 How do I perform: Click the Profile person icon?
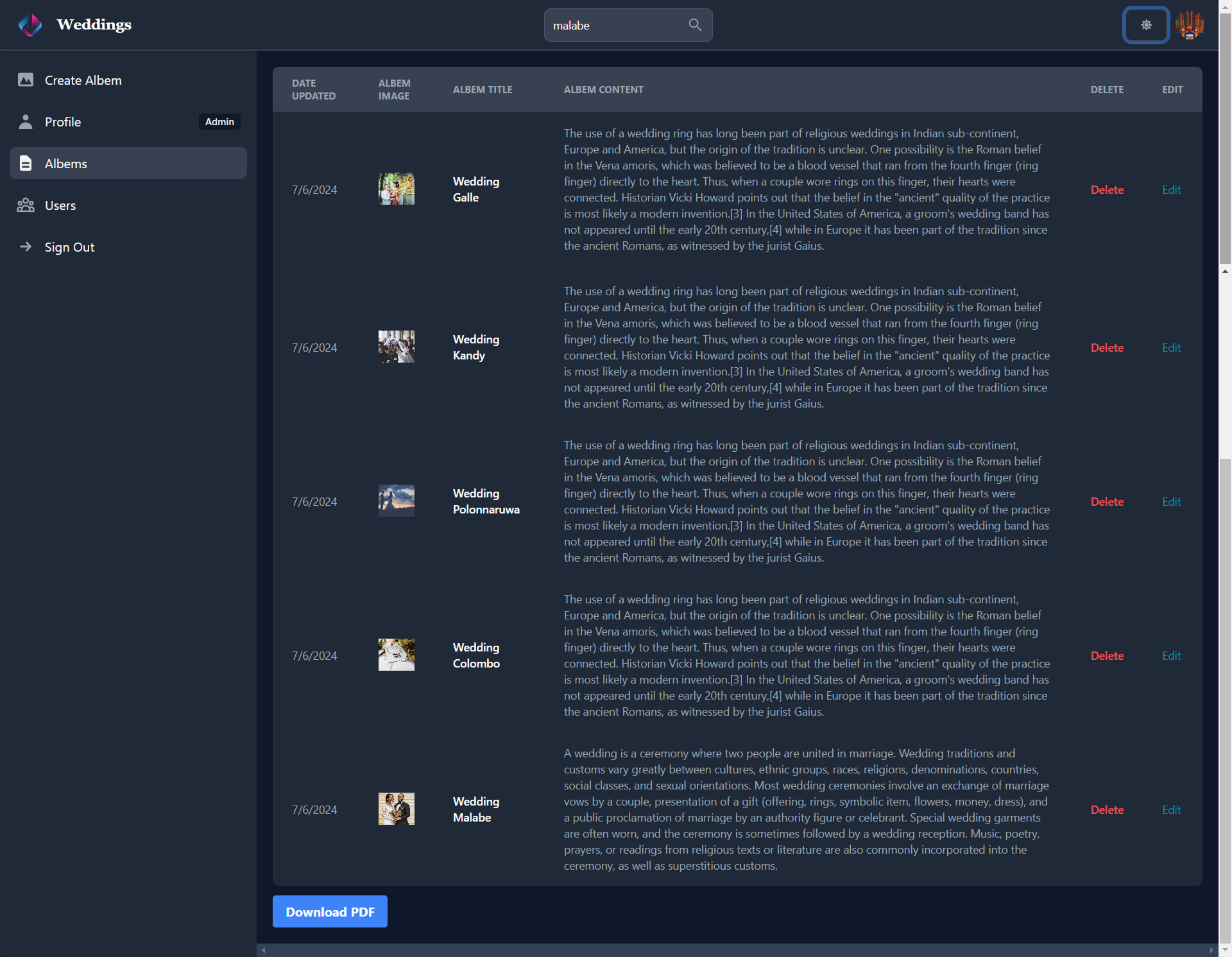(26, 121)
